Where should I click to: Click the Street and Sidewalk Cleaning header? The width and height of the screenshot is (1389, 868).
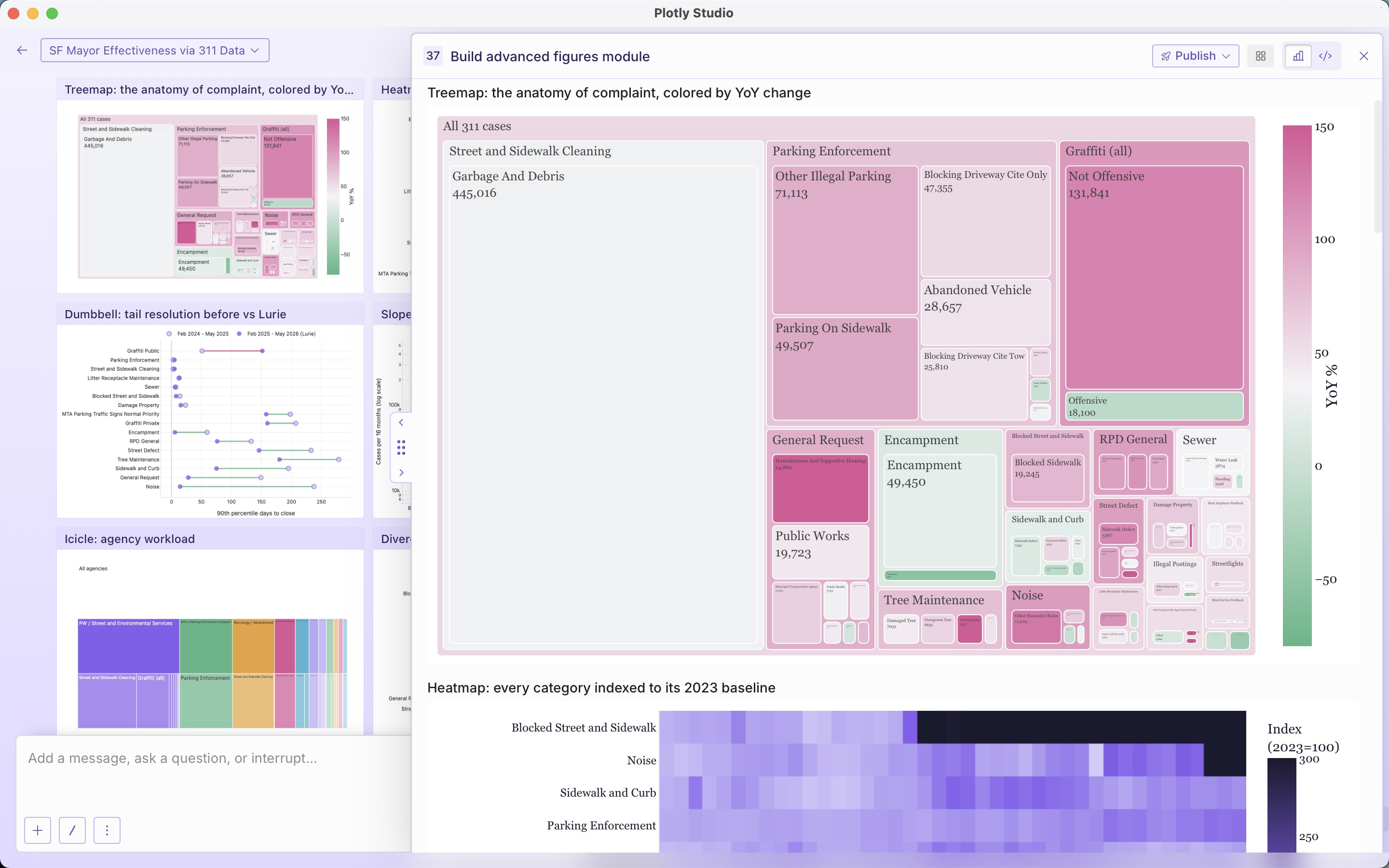click(x=530, y=151)
